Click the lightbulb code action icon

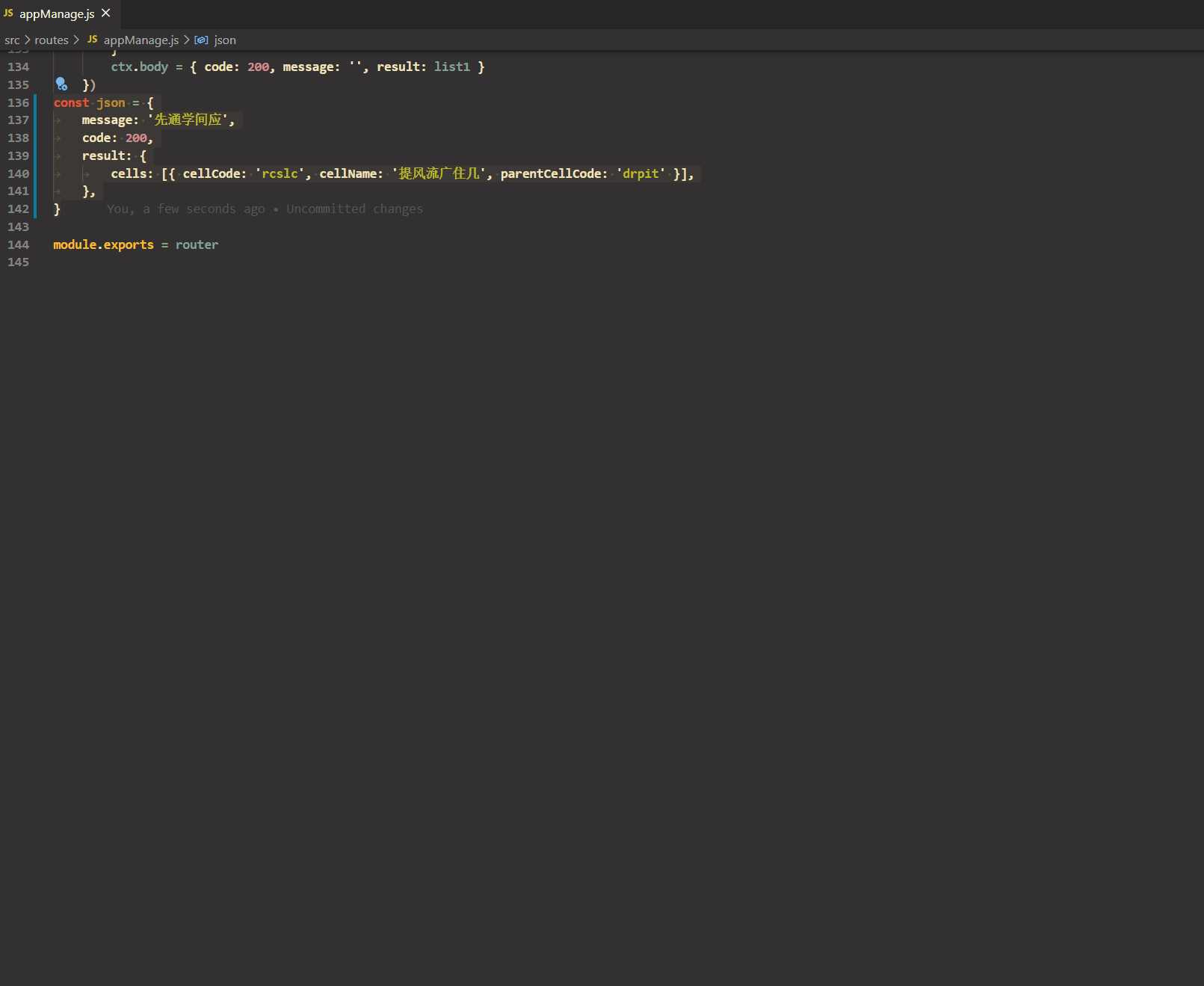[x=61, y=84]
